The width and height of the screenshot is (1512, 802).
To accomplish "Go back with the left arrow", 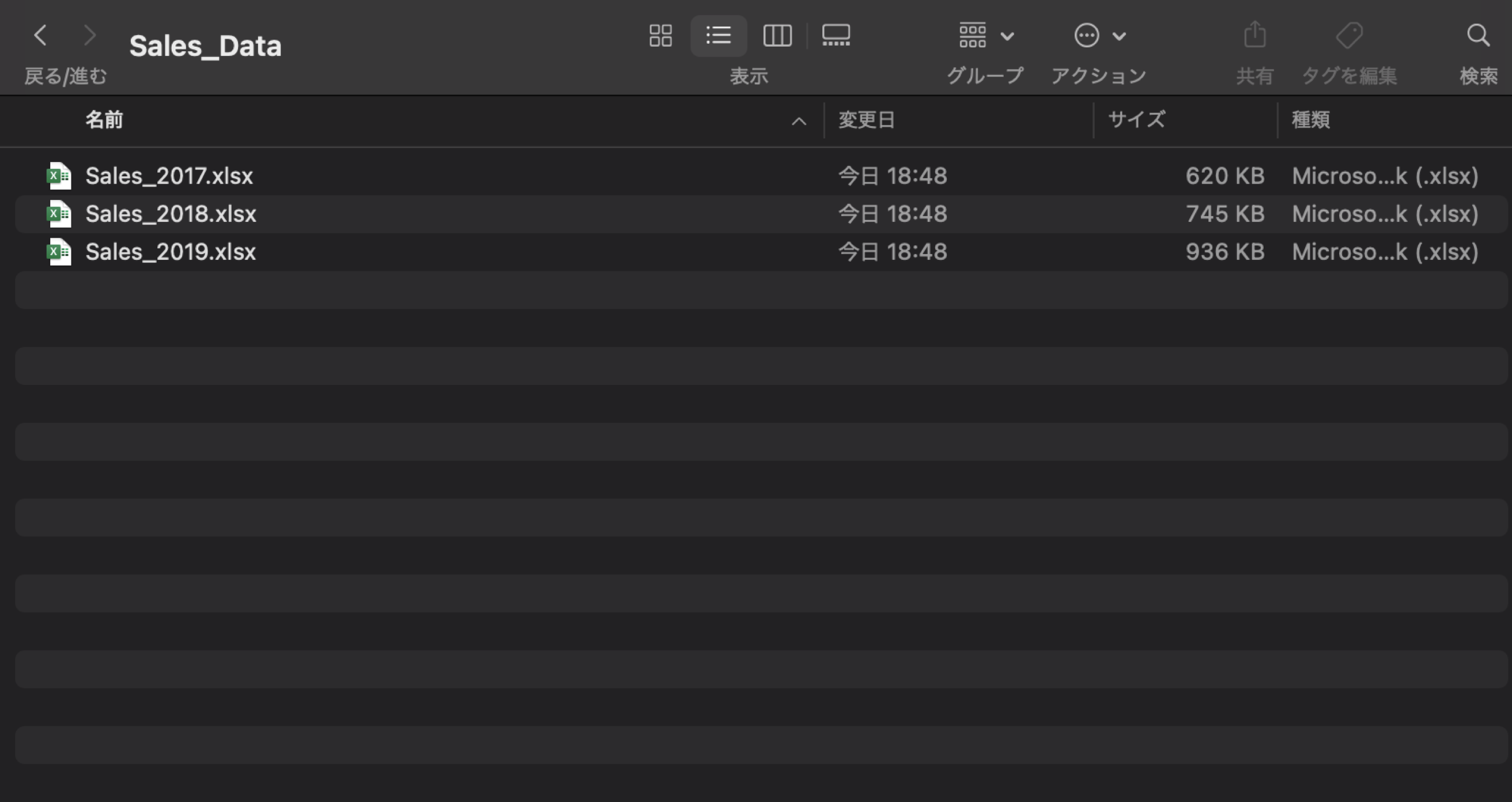I will [40, 35].
